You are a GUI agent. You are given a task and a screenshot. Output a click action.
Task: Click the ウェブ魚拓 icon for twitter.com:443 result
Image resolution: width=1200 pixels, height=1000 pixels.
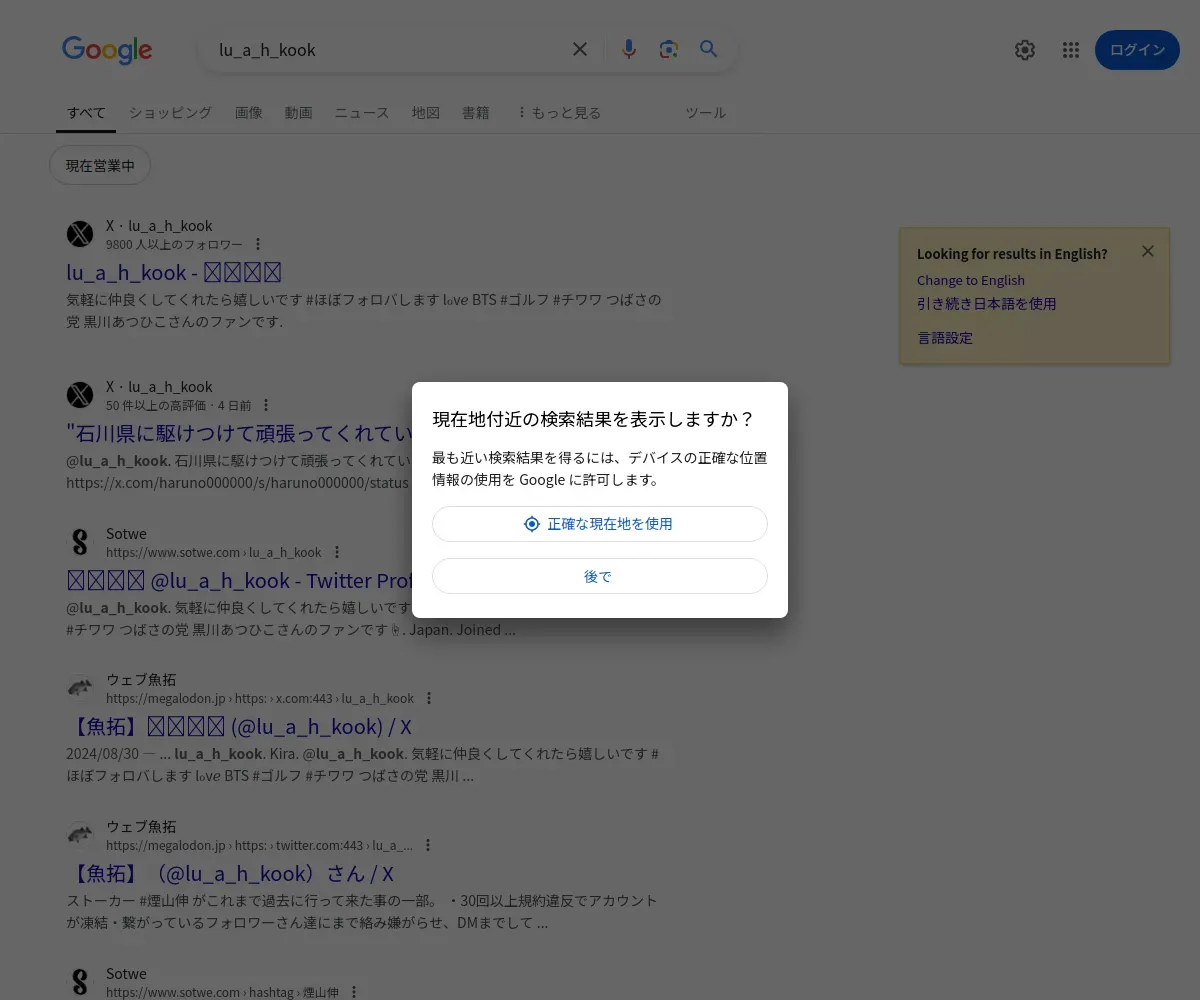[80, 835]
